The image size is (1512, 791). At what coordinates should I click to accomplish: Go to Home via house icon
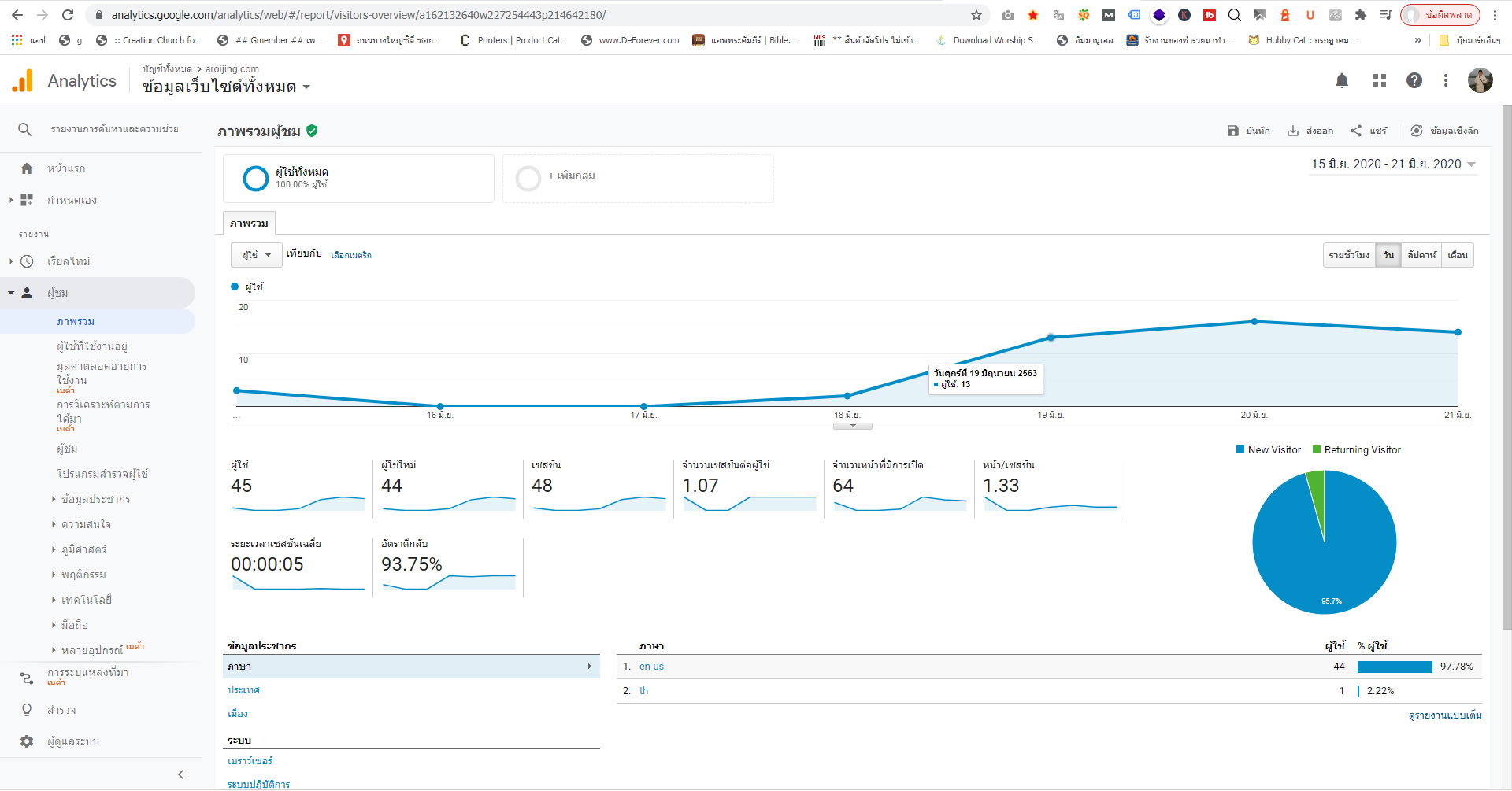(x=27, y=168)
